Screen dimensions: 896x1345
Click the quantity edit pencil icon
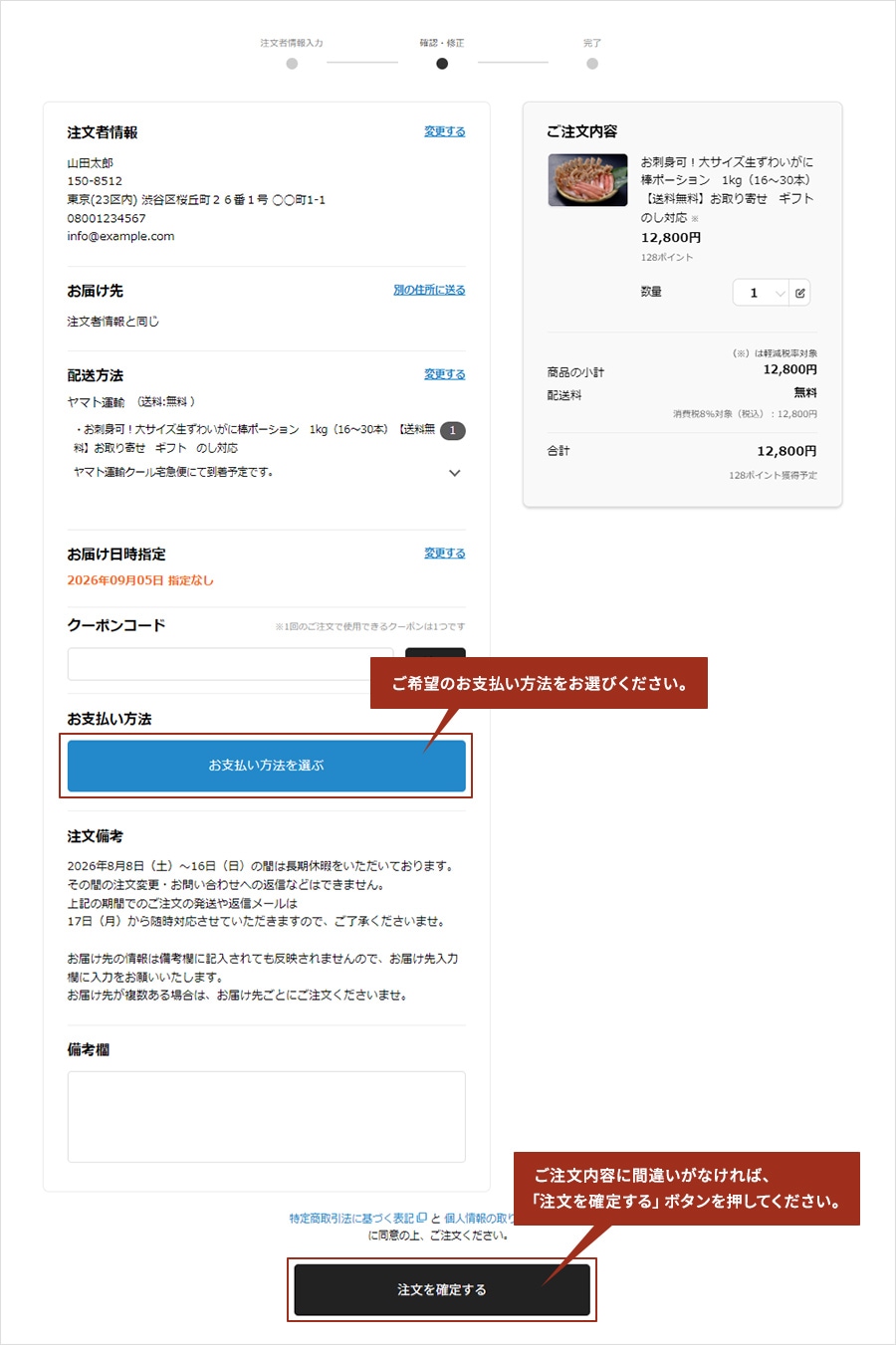[x=800, y=293]
